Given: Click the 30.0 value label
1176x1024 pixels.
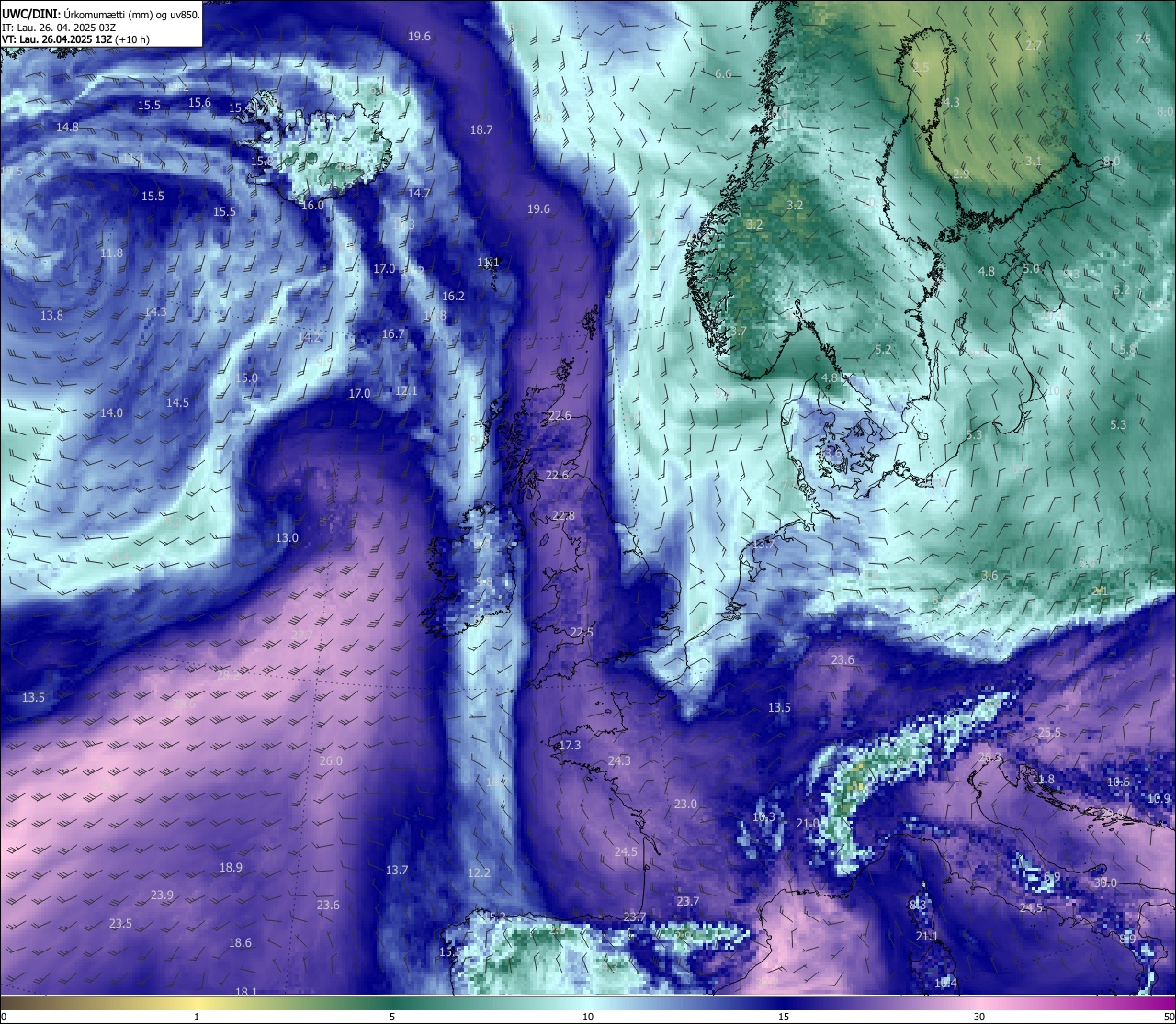Looking at the screenshot, I should (1105, 883).
